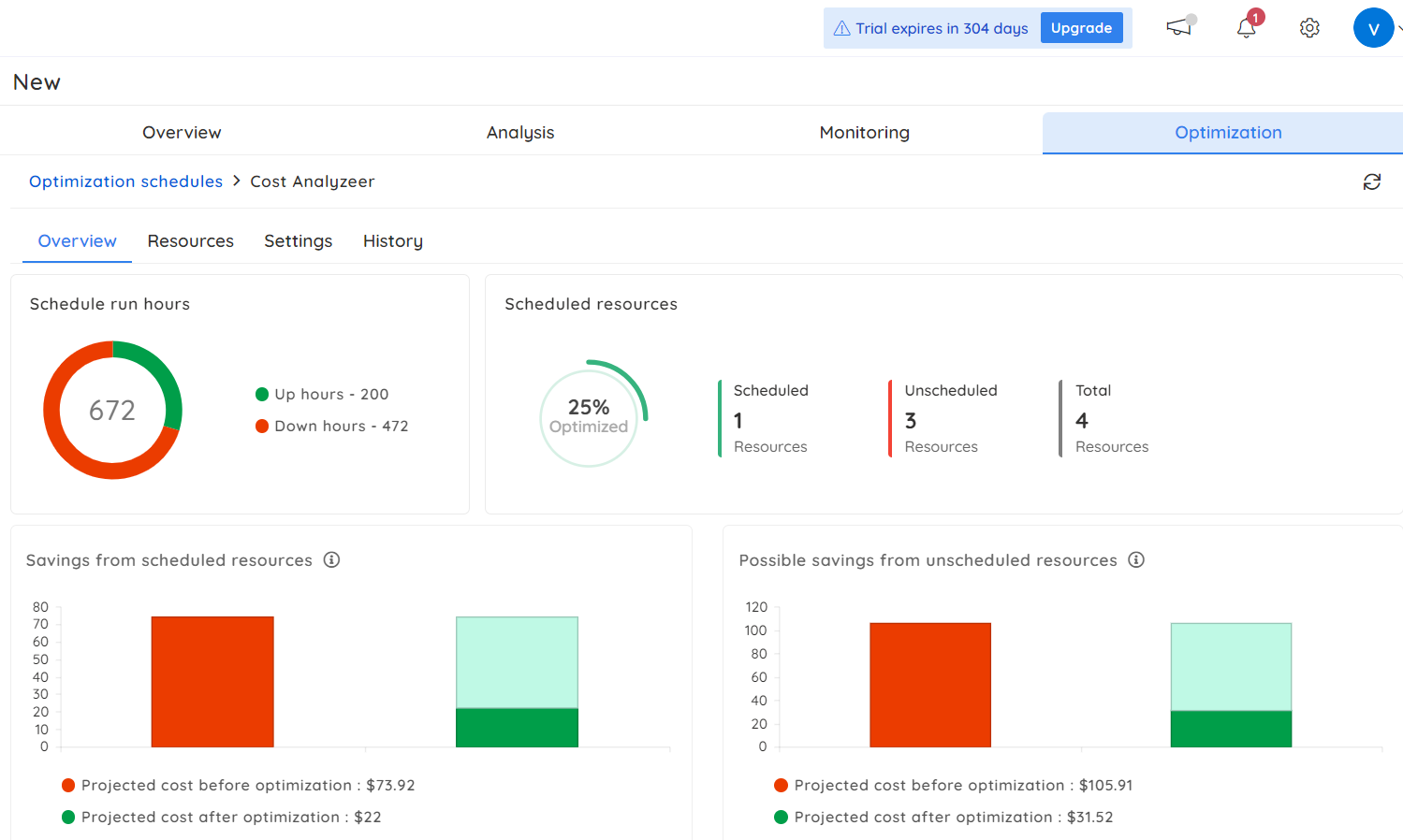Click the trial warning triangle icon

pyautogui.click(x=841, y=28)
